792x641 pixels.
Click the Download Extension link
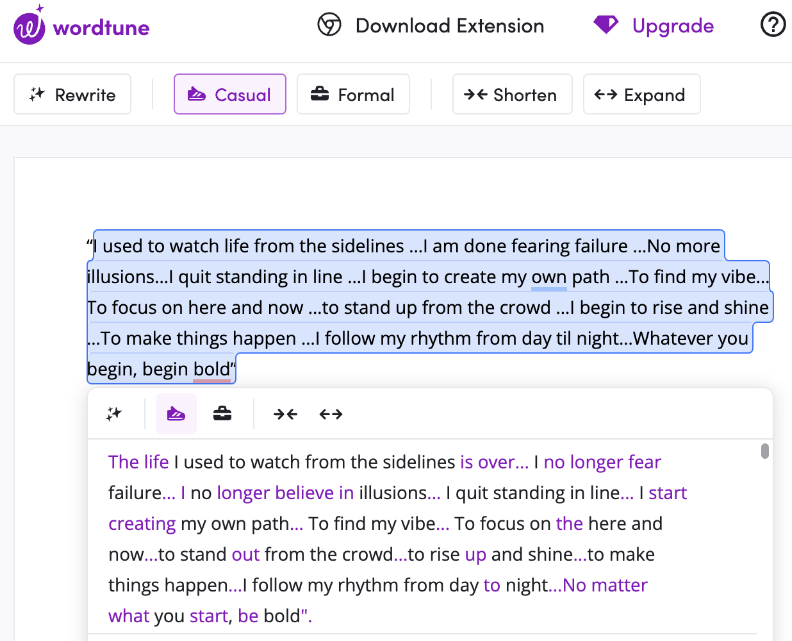coord(431,26)
